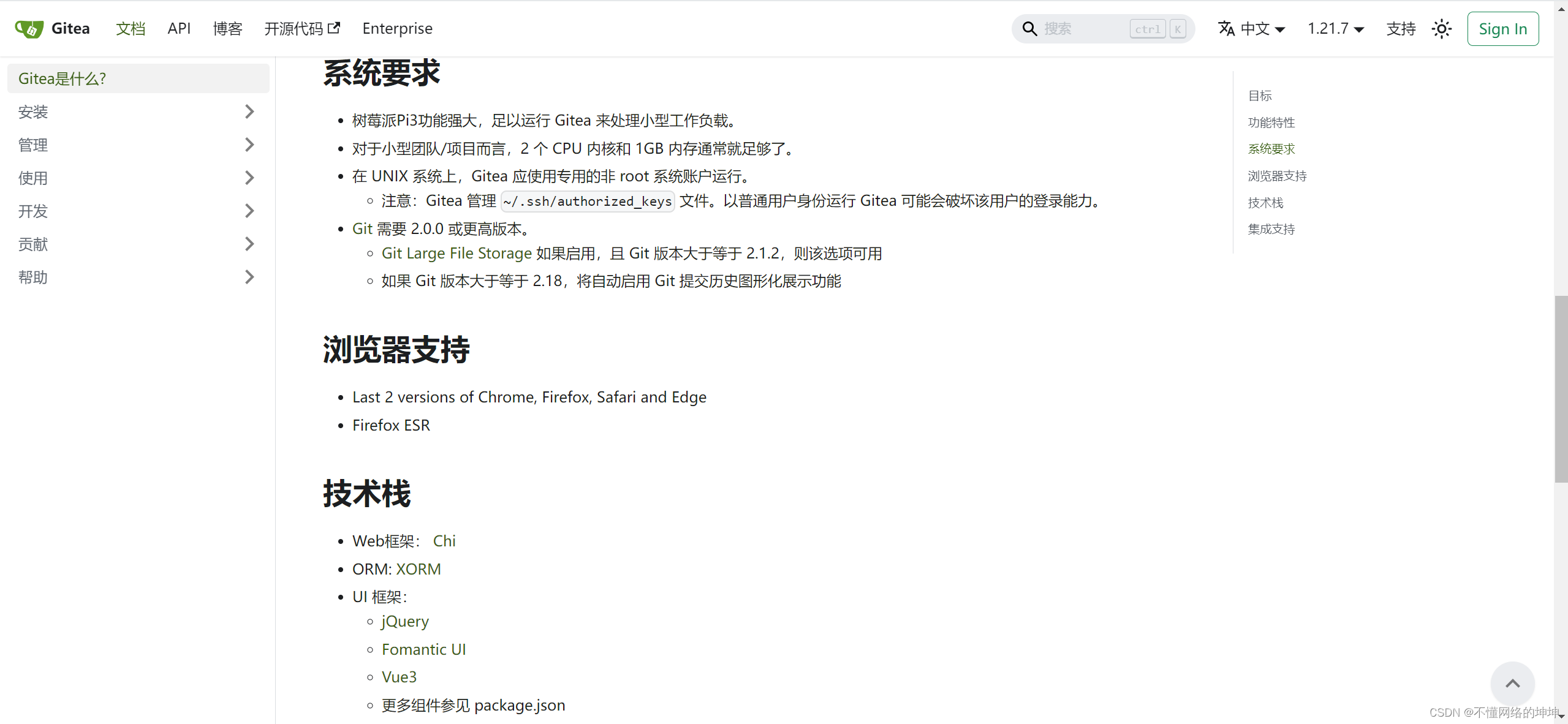This screenshot has width=1568, height=724.
Task: Click the 帮助 sidebar label
Action: click(33, 277)
